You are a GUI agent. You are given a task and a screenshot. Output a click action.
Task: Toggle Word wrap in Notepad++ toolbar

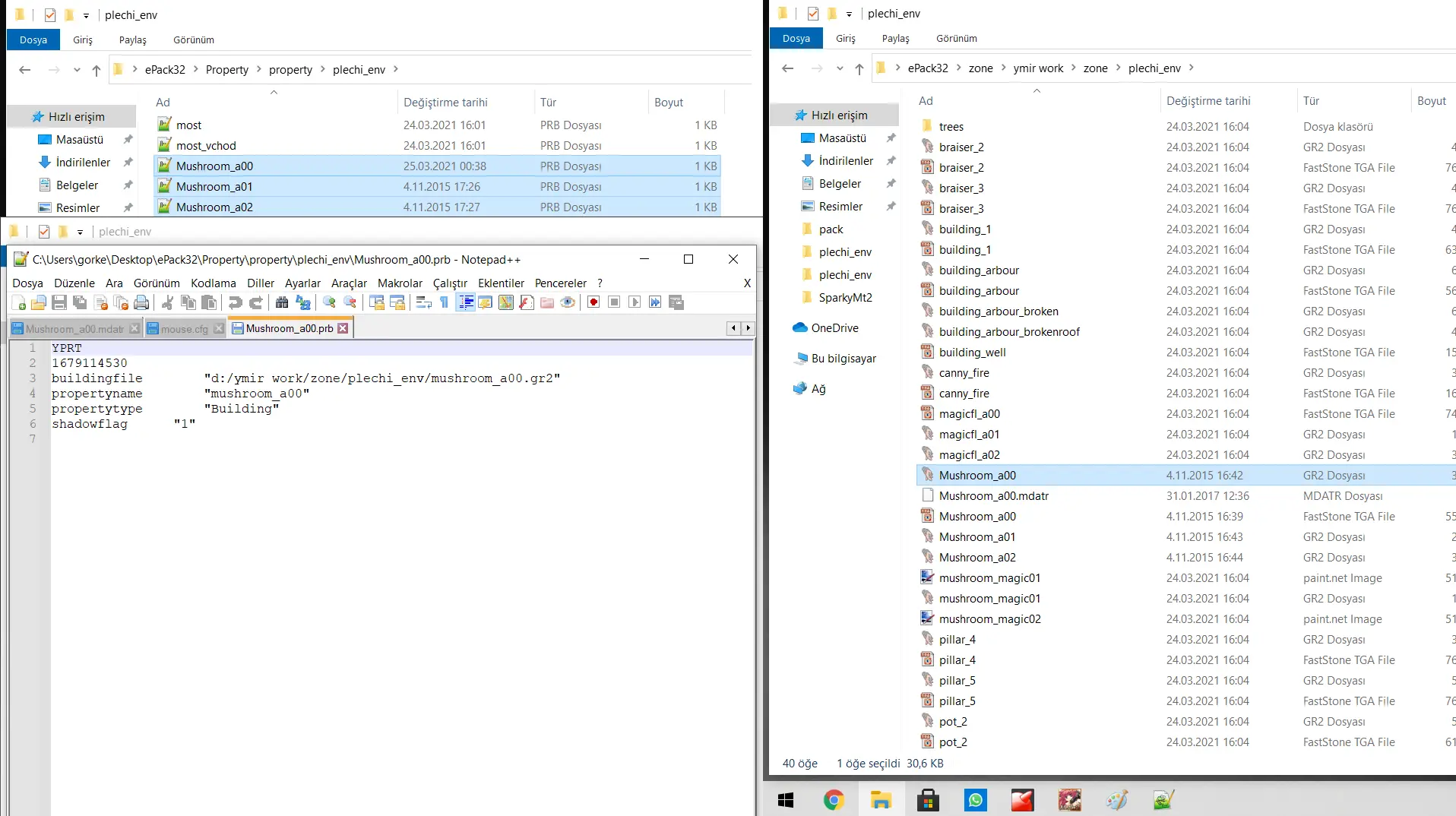tap(424, 303)
